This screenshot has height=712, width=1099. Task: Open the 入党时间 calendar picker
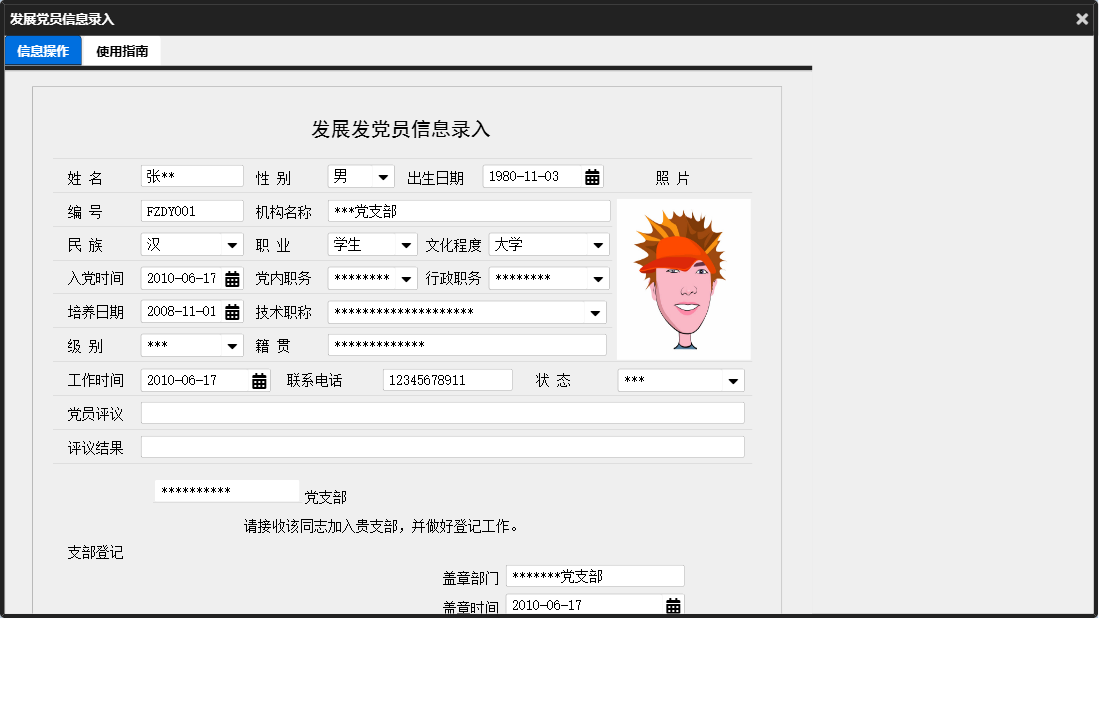click(x=234, y=278)
